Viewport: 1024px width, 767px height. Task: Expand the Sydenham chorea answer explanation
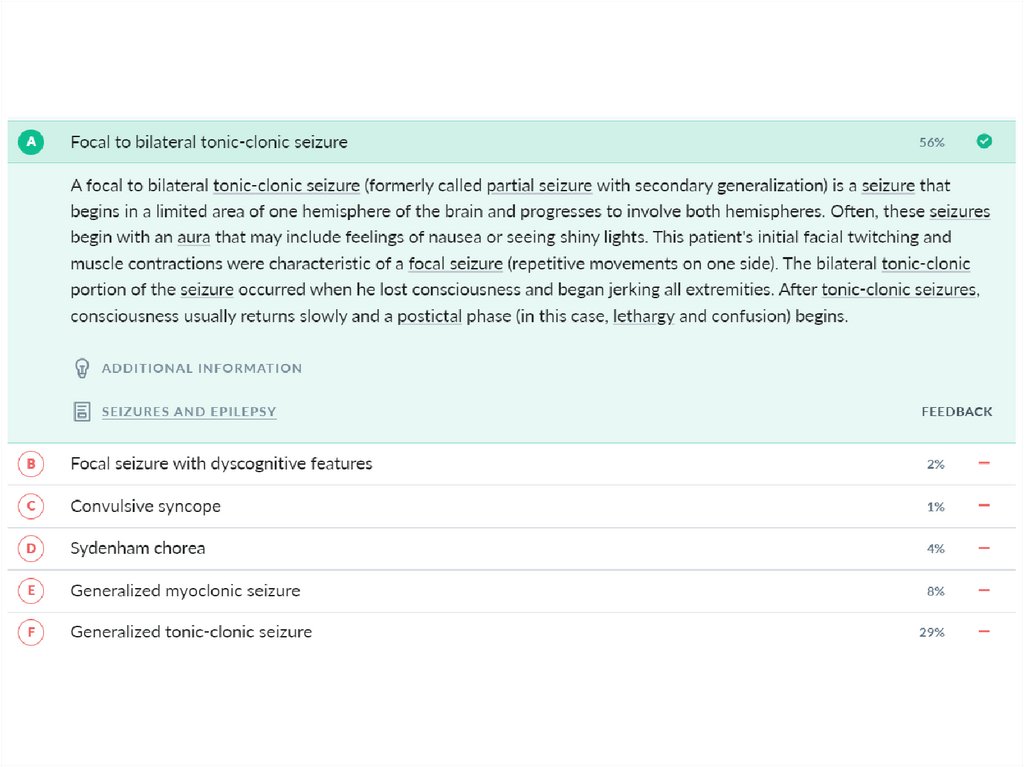coord(137,548)
